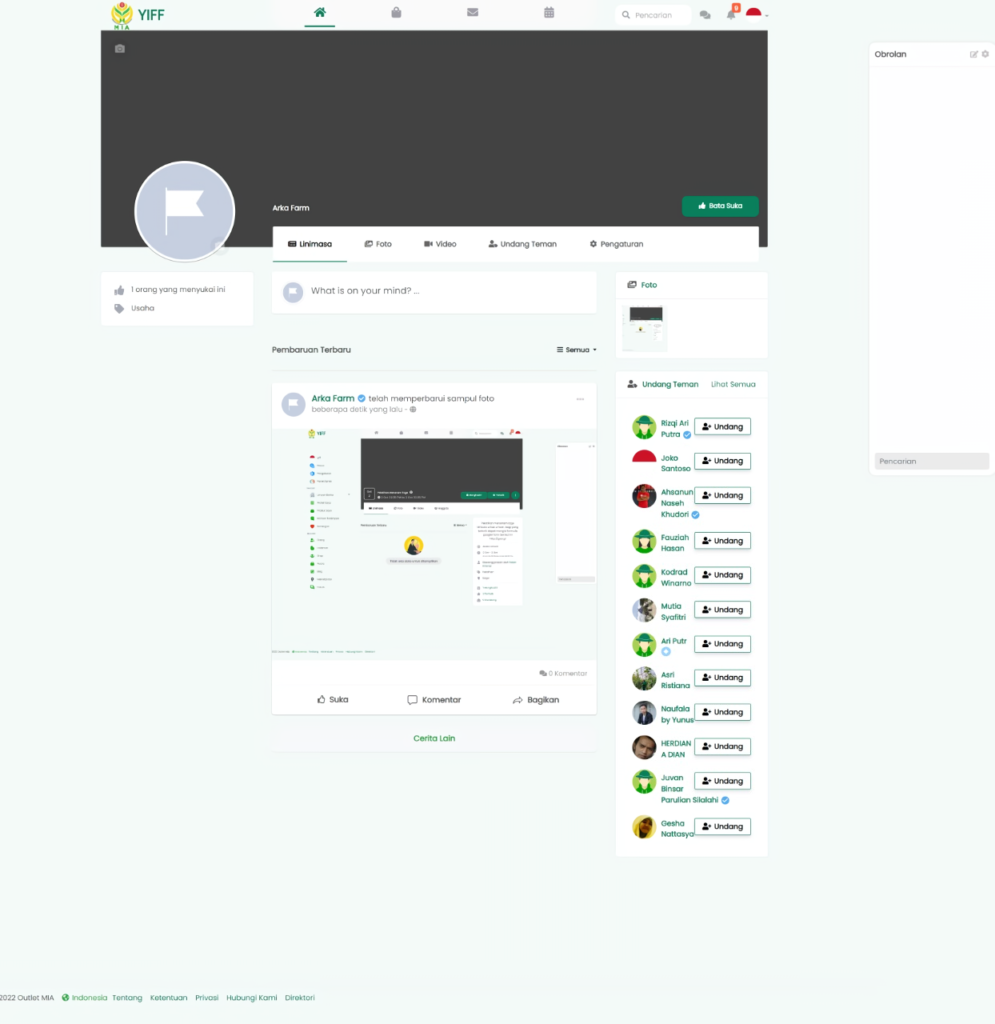
Task: Open Obrolan chat settings gear
Action: coord(985,54)
